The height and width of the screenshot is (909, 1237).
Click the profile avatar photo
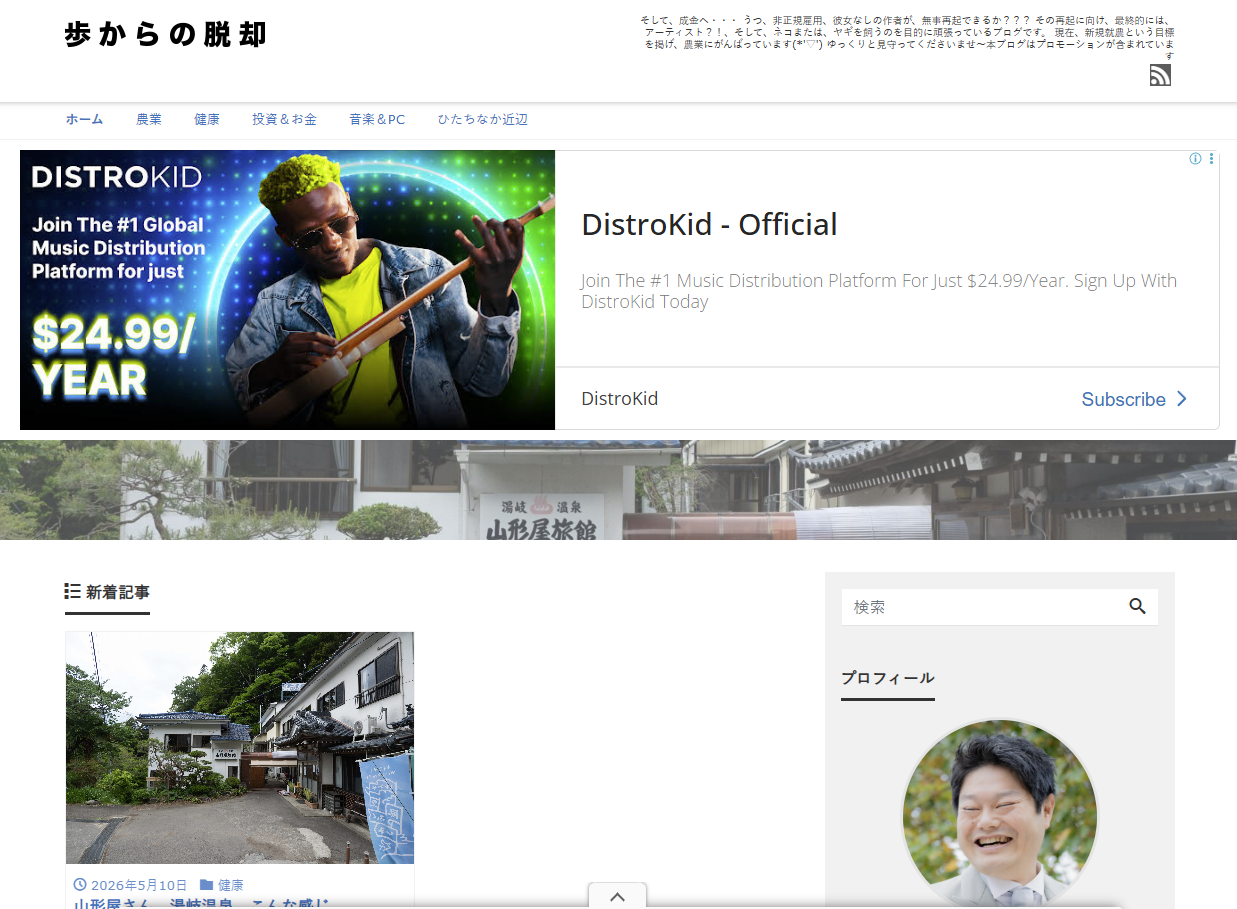click(1000, 814)
